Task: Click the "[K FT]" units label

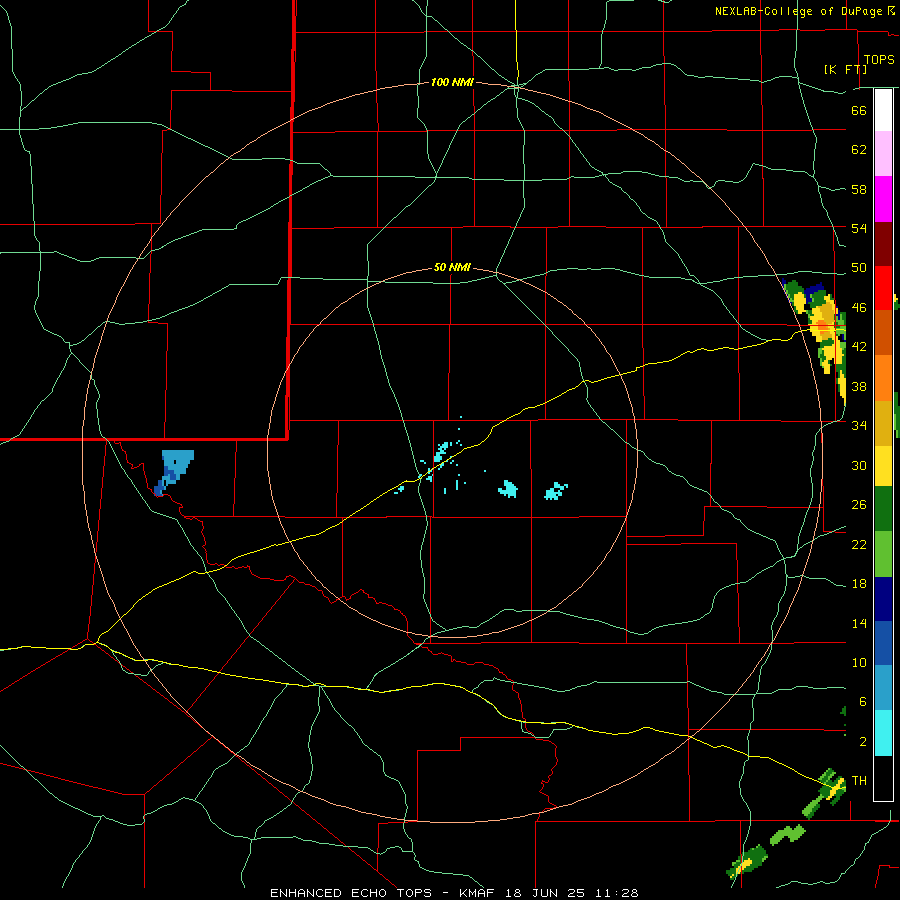Action: coord(845,69)
